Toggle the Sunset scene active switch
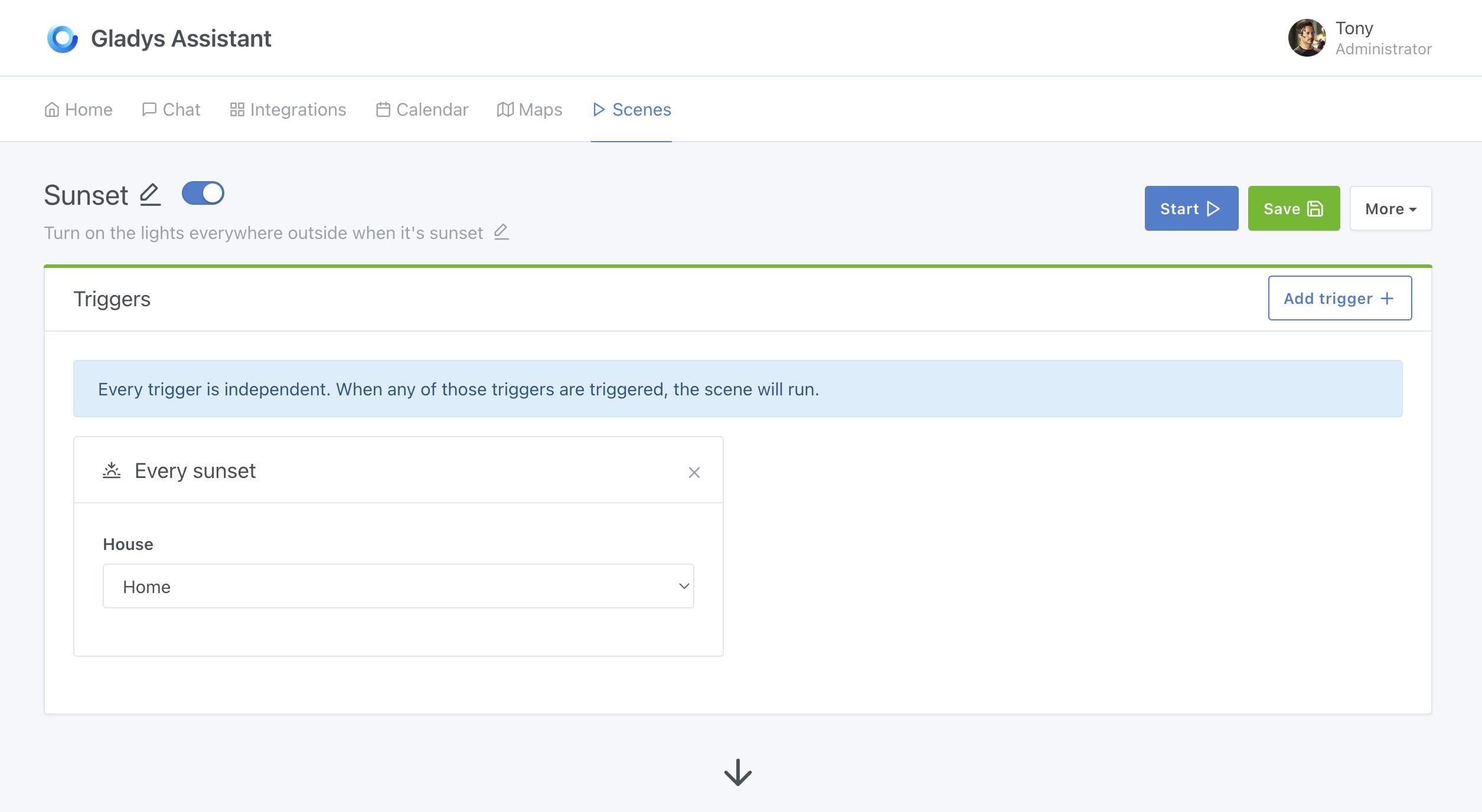The height and width of the screenshot is (812, 1482). 203,193
